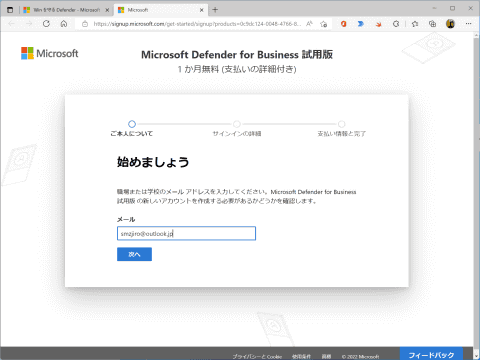Click the サインインの詳細 step circle
The height and width of the screenshot is (360, 480).
tap(237, 124)
